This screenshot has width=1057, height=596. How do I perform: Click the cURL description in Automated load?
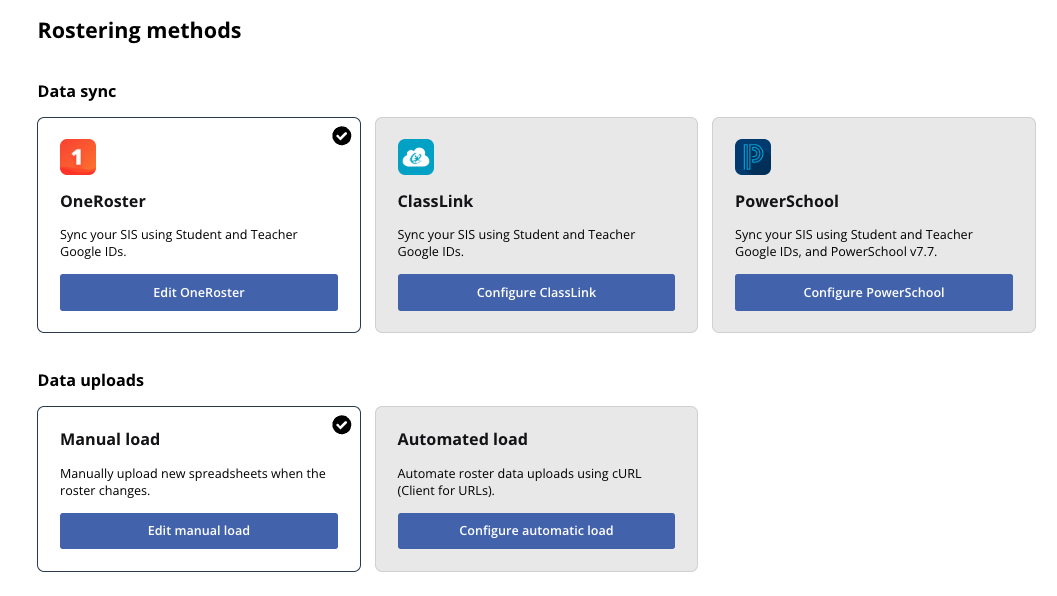[x=520, y=482]
